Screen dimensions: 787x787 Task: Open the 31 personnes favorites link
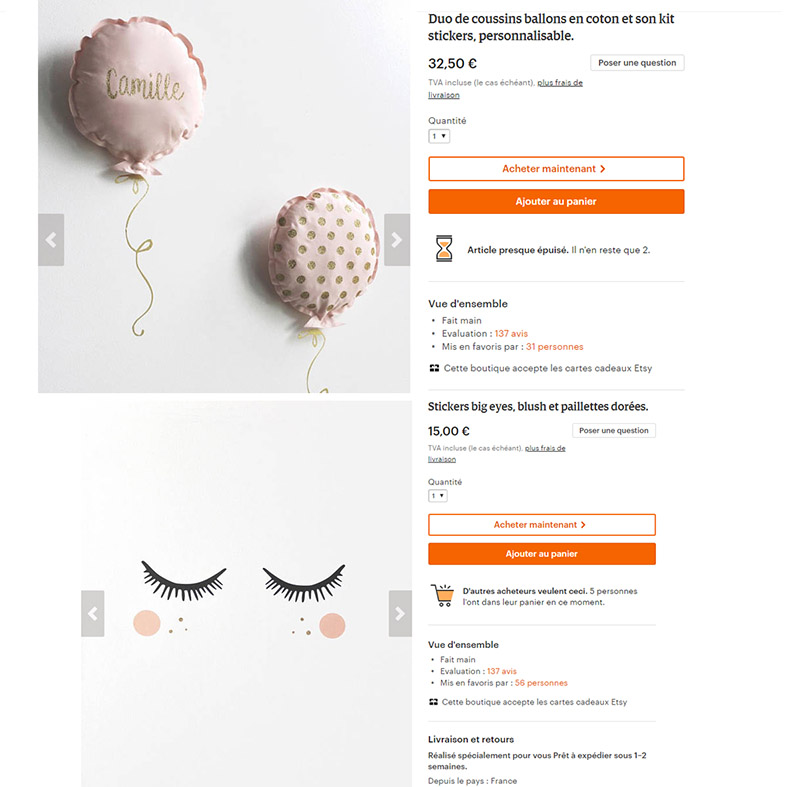click(x=554, y=346)
